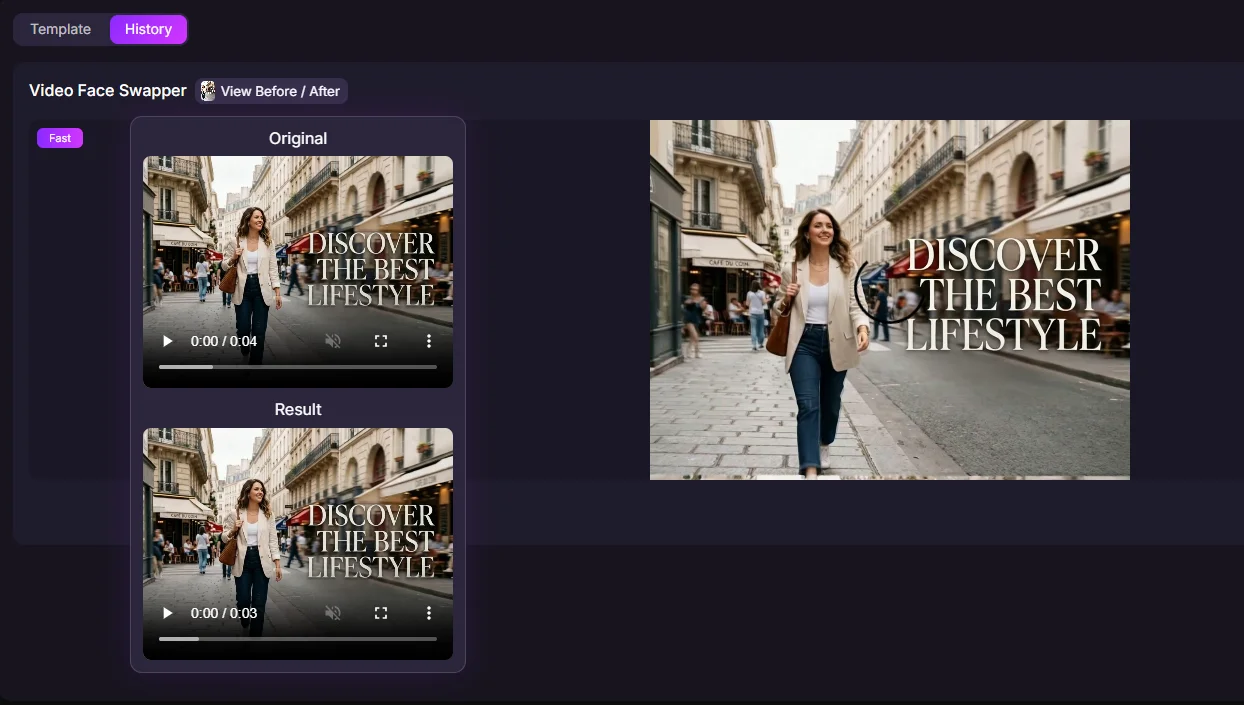Viewport: 1244px width, 705px height.
Task: Click the Original video time display 0:00 / 0:04
Action: pos(224,341)
